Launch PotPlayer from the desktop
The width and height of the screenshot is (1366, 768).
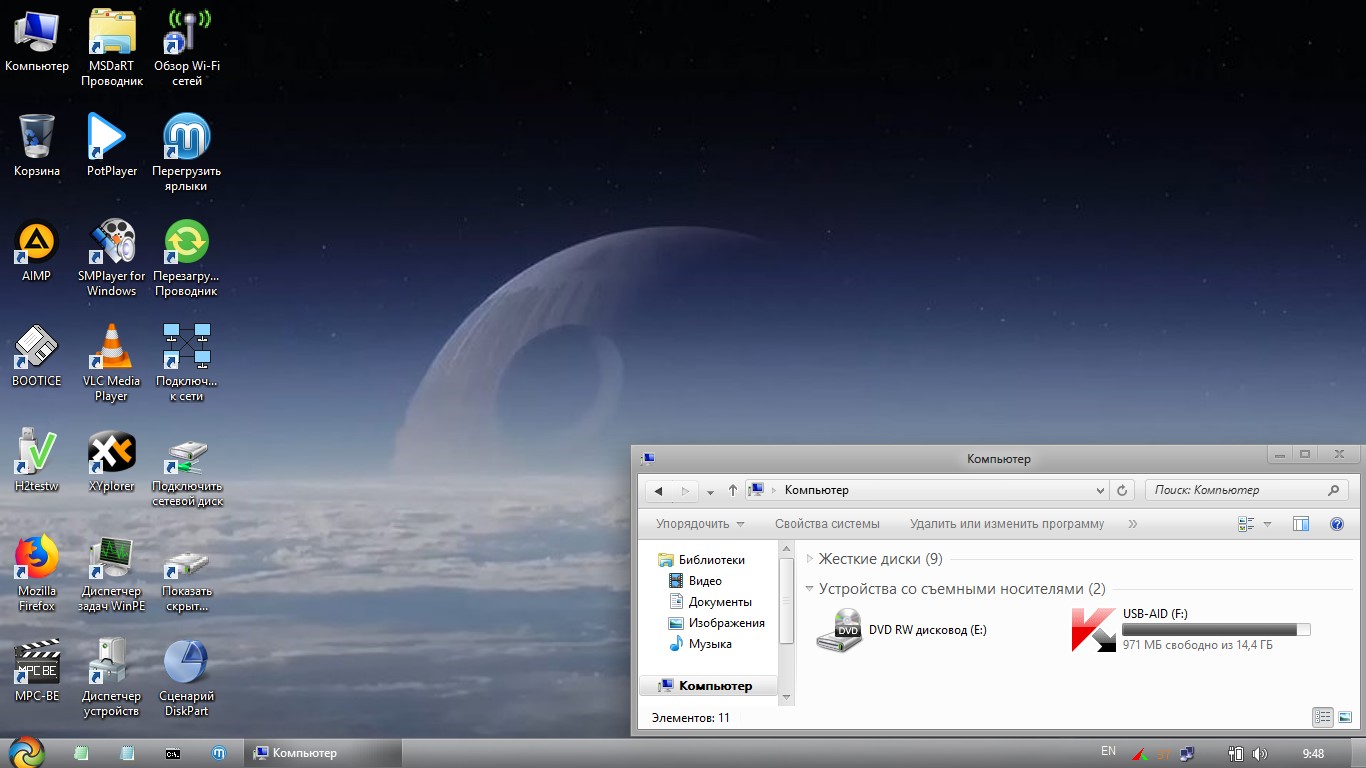pos(112,145)
